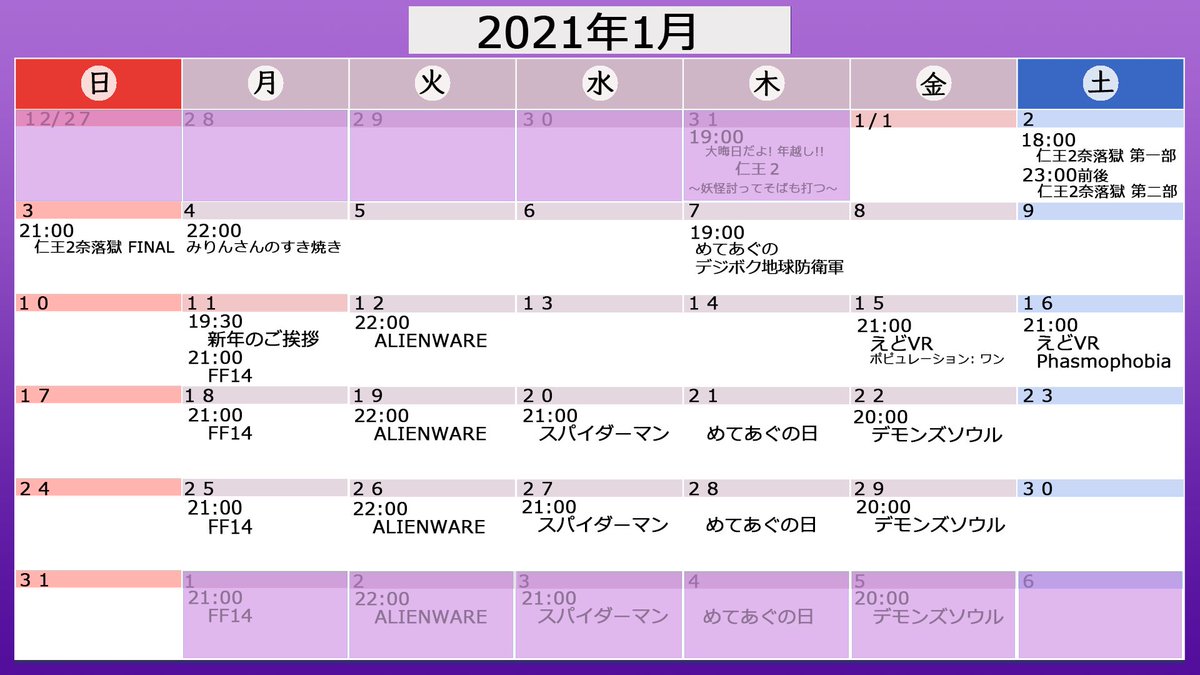This screenshot has width=1200, height=675.
Task: Select the 日 (Sunday) column header
Action: (98, 84)
